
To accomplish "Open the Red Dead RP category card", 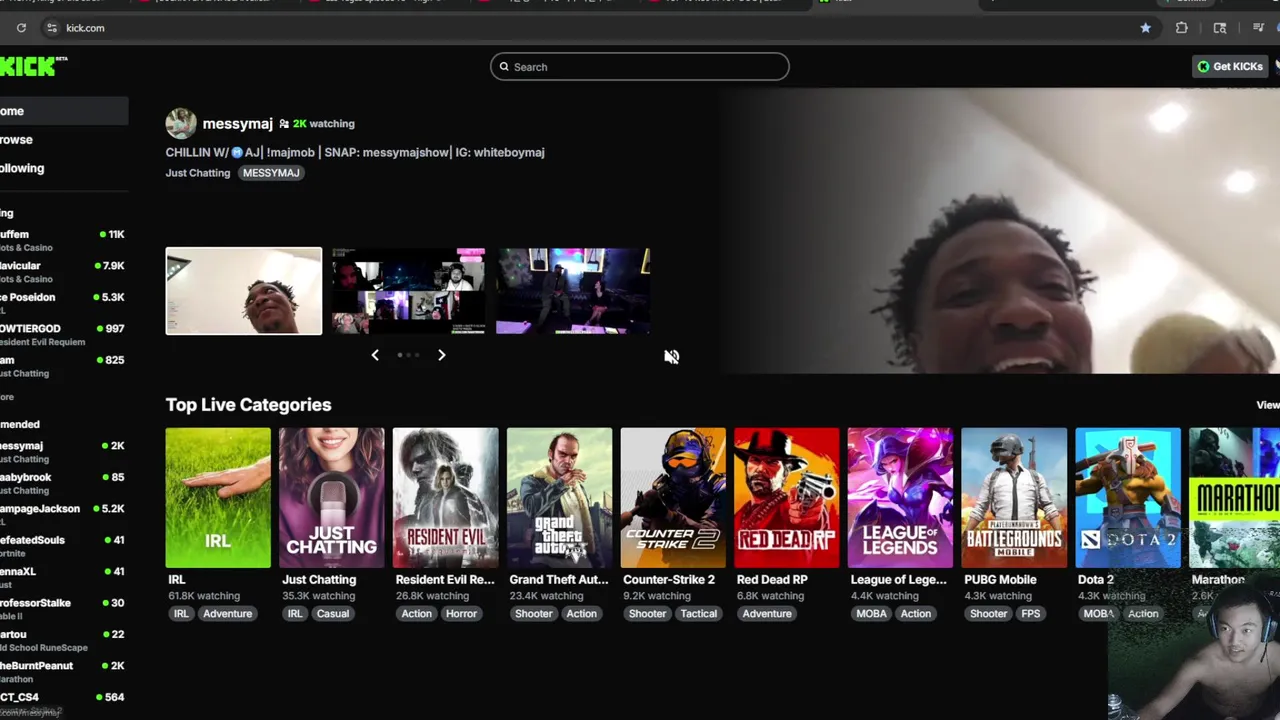I will coord(787,498).
